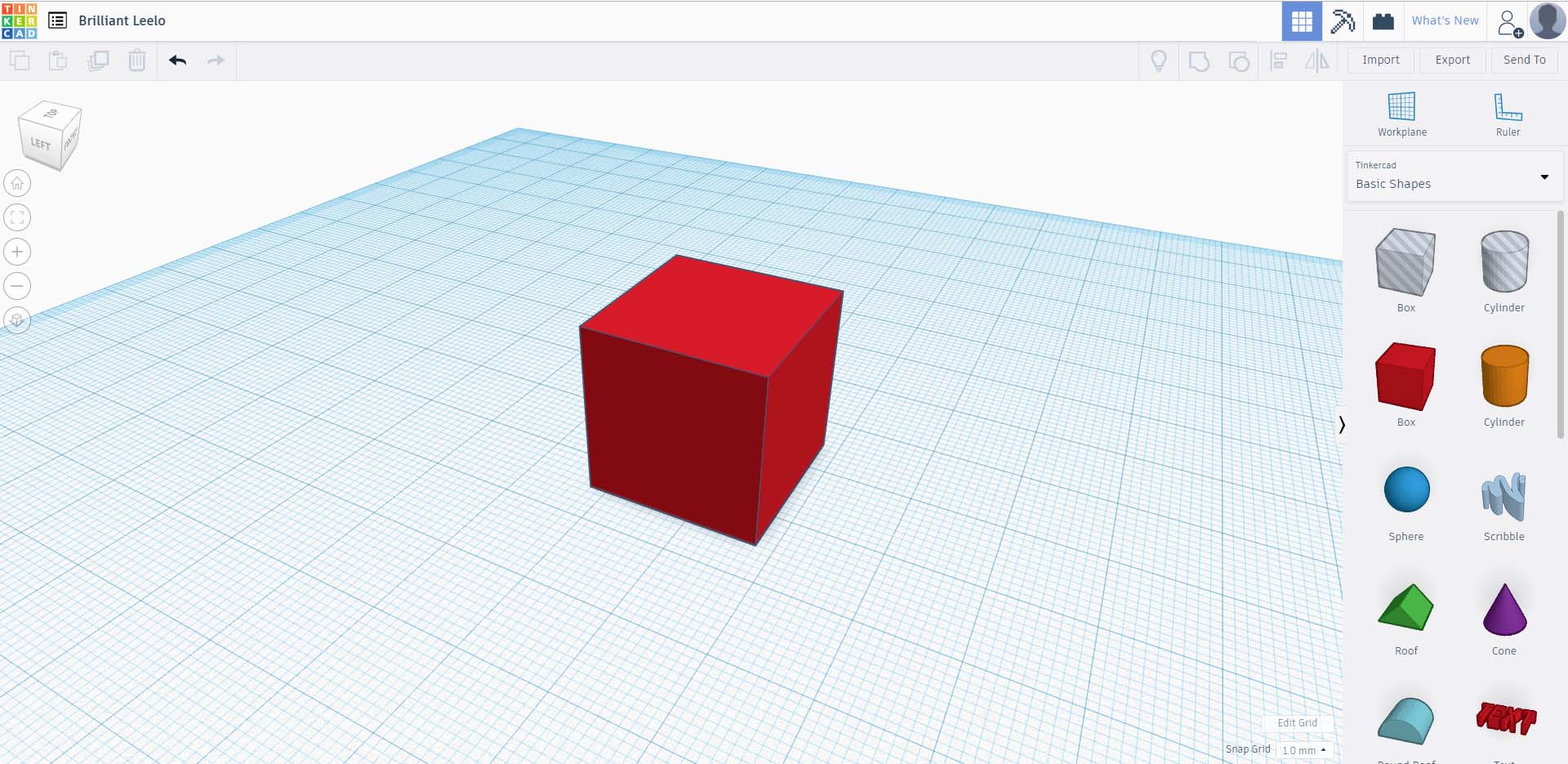Zoom out with the minus icon
This screenshot has width=1568, height=764.
point(17,286)
